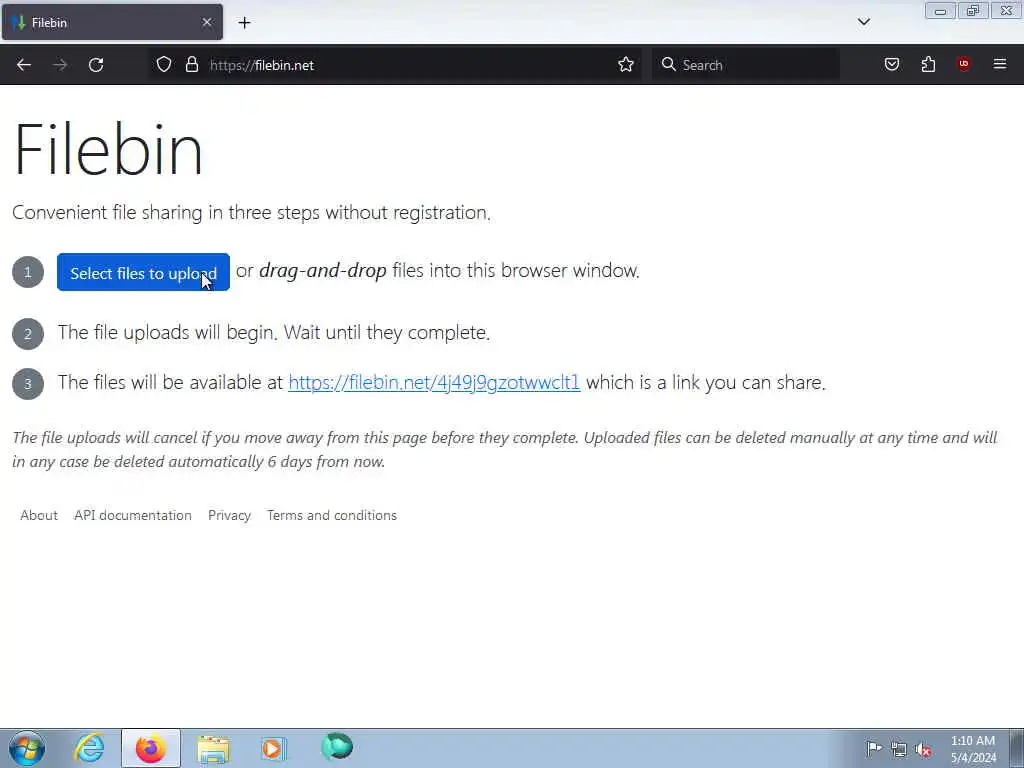Expand the list all tabs chevron
The image size is (1024, 768).
pos(863,22)
